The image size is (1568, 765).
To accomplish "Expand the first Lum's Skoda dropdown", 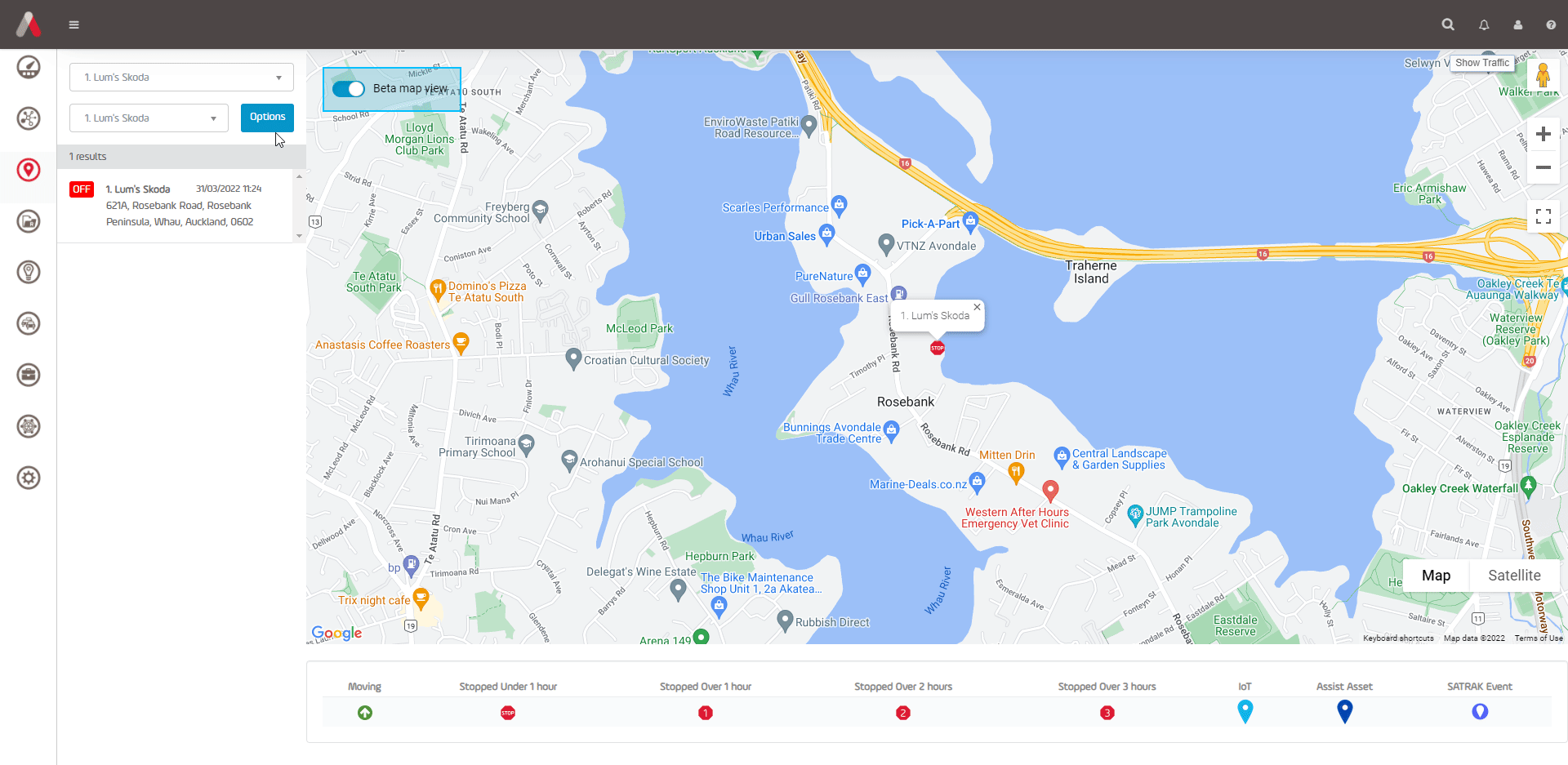I will (181, 78).
